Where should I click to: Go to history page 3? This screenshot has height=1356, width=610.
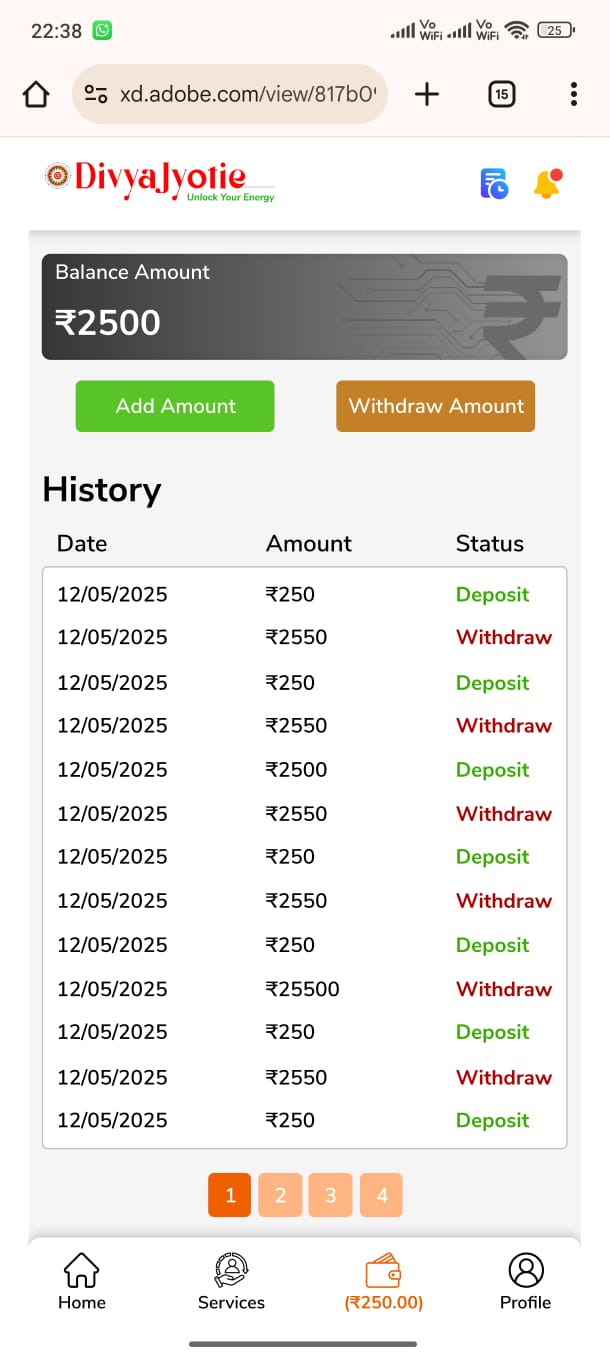(x=330, y=1195)
